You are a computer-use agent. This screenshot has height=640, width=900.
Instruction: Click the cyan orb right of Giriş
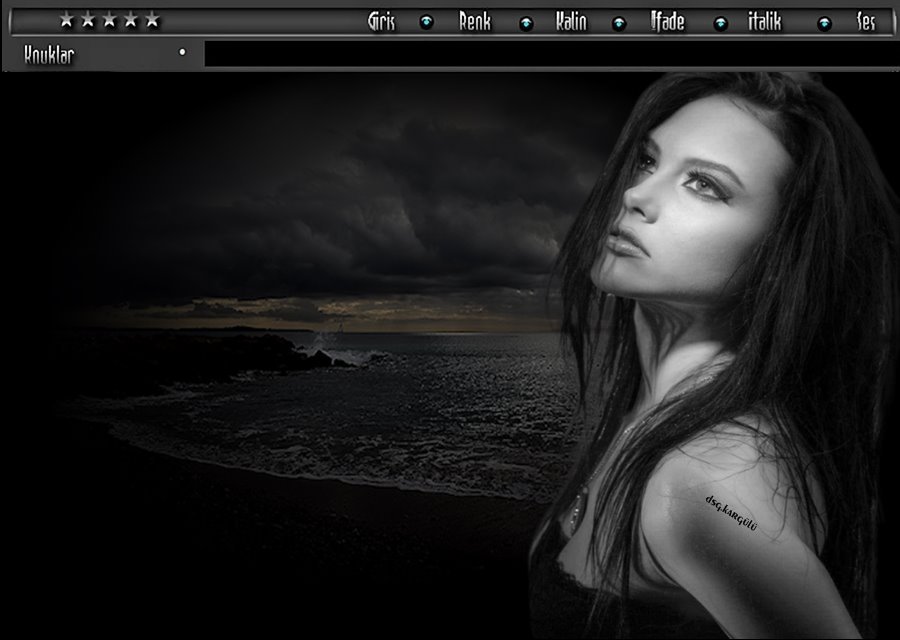tap(426, 23)
